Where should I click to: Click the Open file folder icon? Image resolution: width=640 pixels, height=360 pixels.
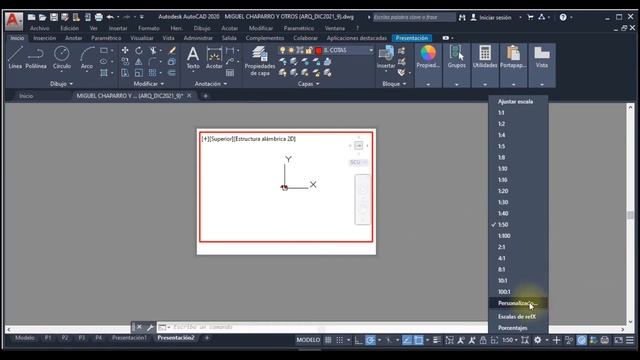pyautogui.click(x=42, y=17)
